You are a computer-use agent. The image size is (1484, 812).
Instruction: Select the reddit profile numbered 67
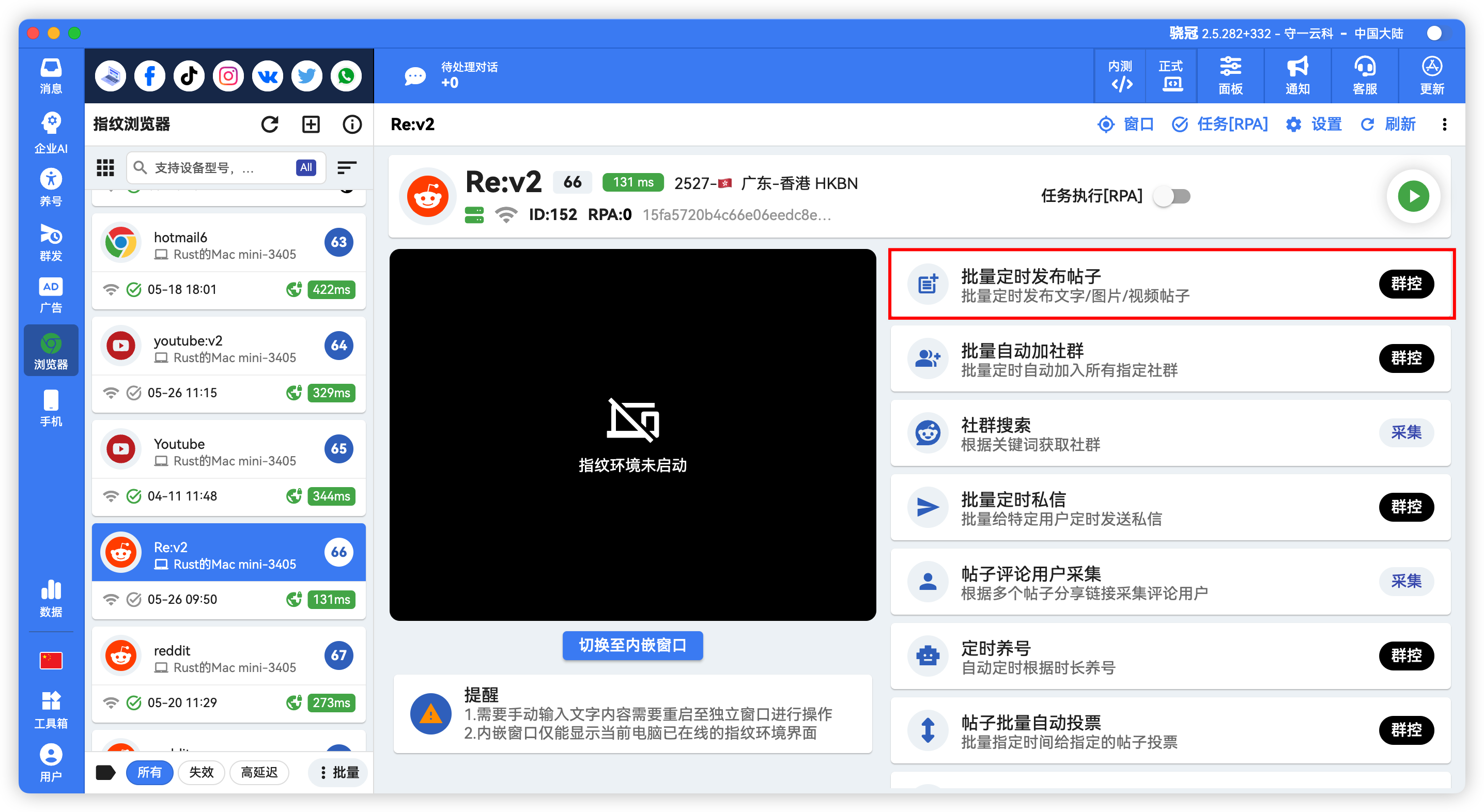(229, 675)
